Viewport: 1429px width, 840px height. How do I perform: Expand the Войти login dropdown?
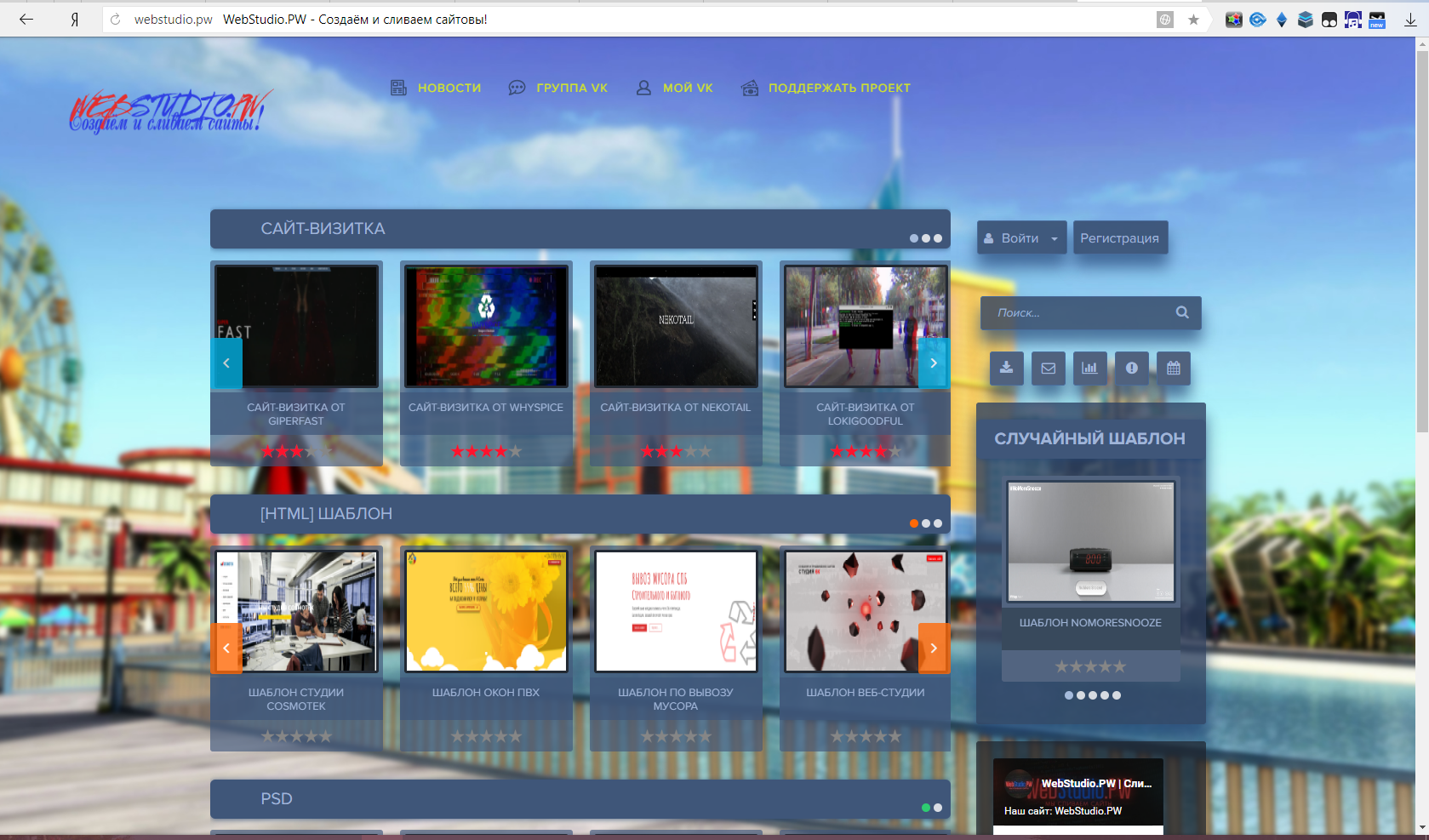(1021, 238)
